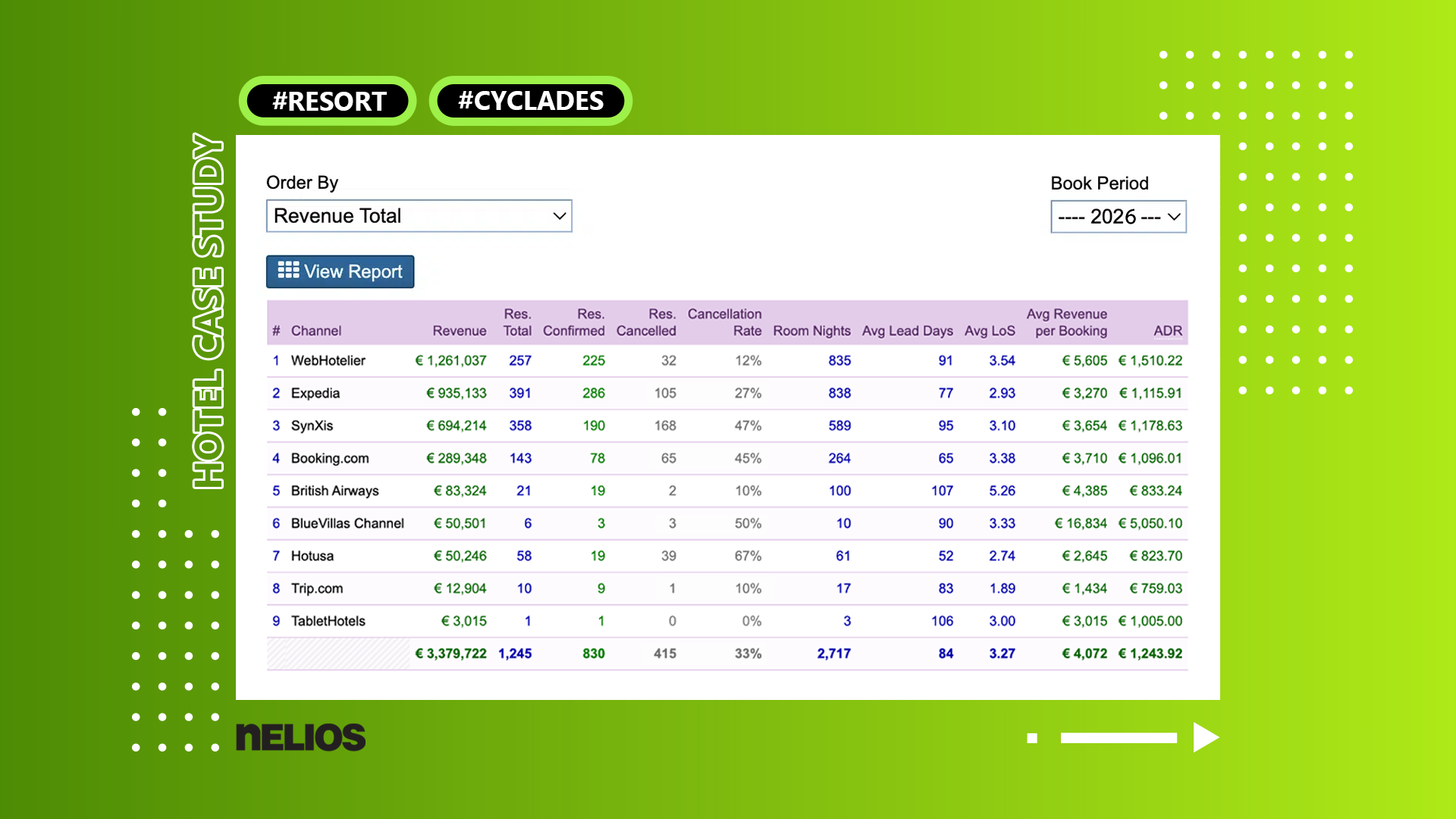Click British Airways Avg LoS 5.26

coord(1002,491)
